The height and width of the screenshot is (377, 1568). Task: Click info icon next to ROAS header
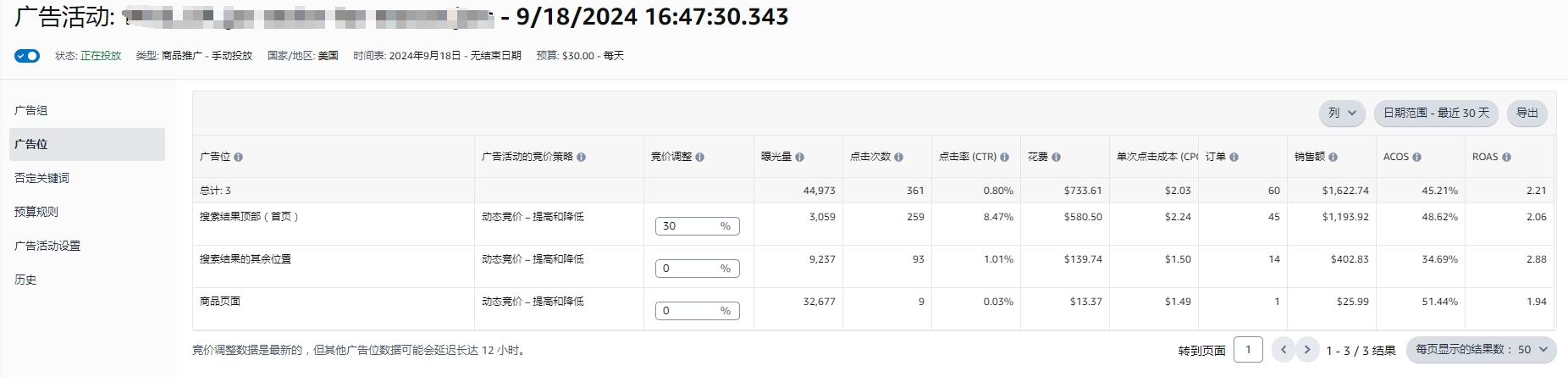[1506, 158]
